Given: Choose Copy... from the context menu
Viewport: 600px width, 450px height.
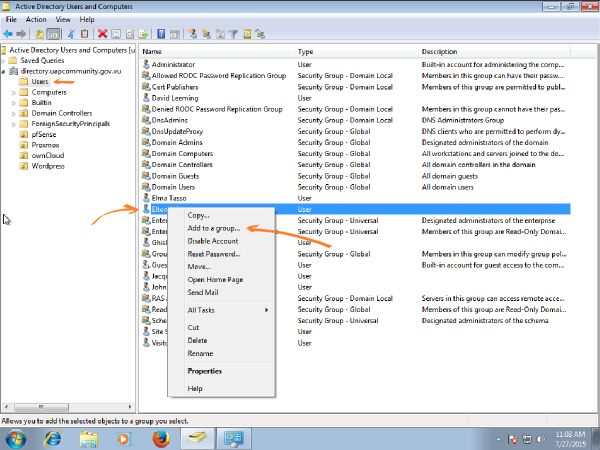Looking at the screenshot, I should [222, 215].
